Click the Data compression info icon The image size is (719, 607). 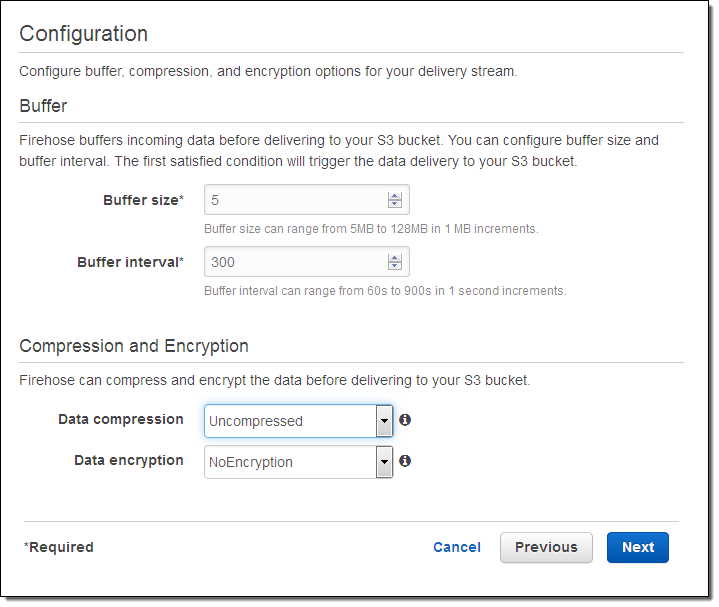[x=405, y=419]
